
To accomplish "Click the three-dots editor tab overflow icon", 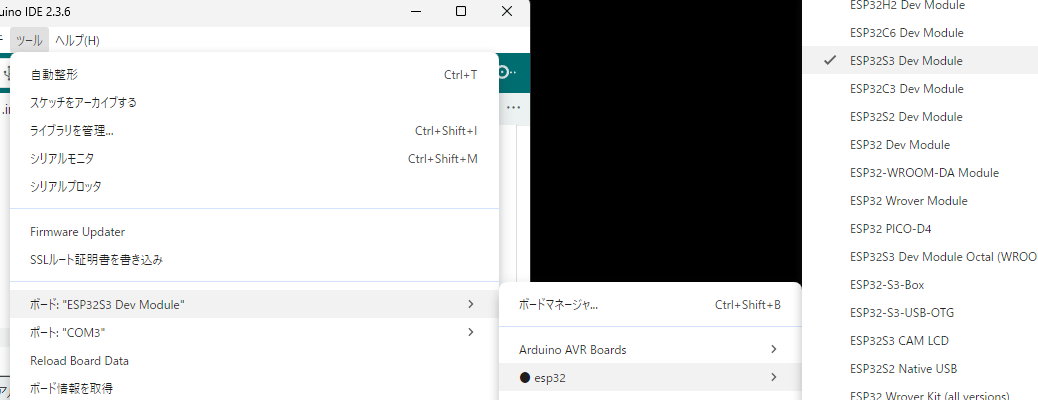I will 513,107.
